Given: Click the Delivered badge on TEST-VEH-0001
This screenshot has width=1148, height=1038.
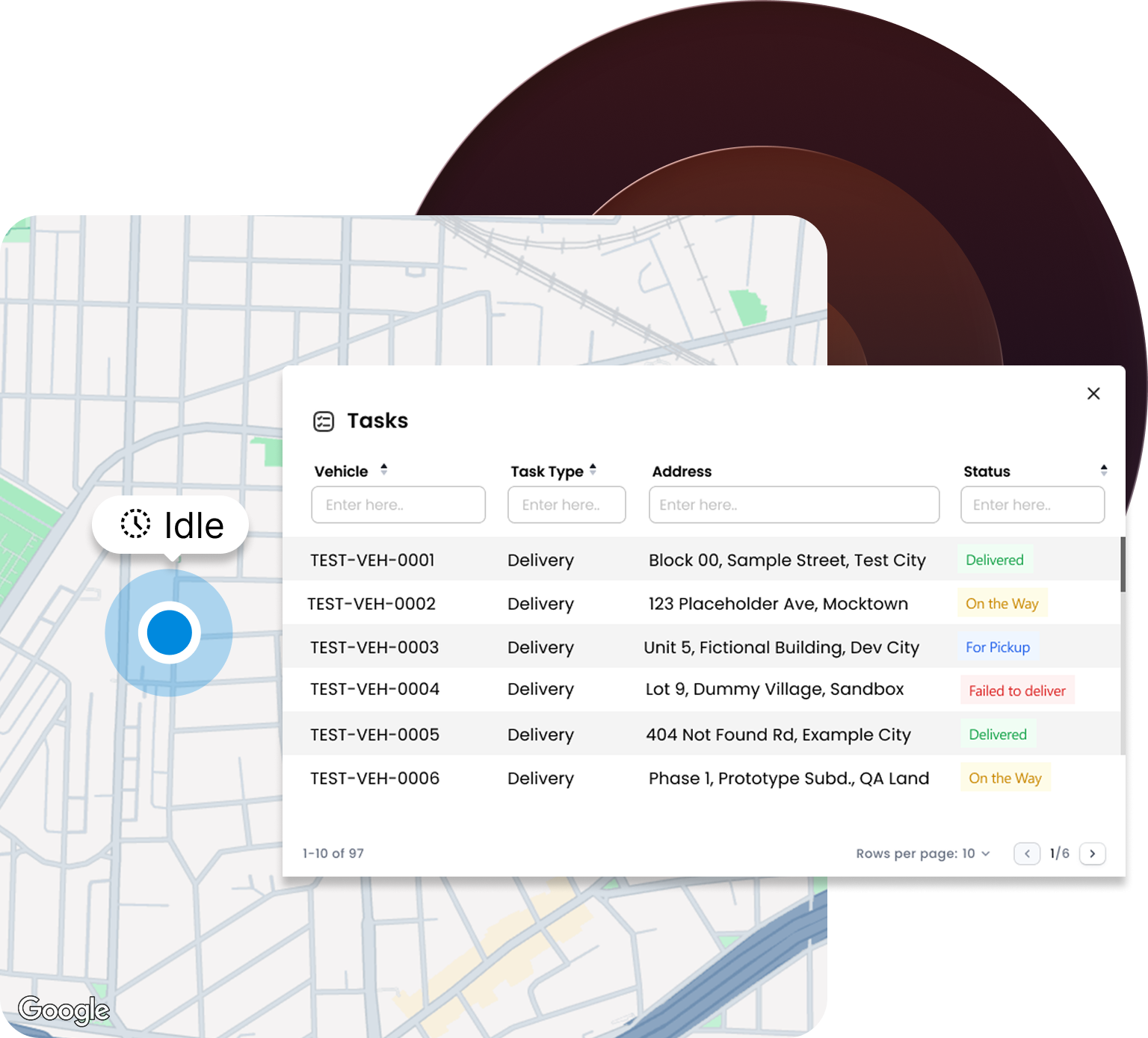Looking at the screenshot, I should point(994,559).
